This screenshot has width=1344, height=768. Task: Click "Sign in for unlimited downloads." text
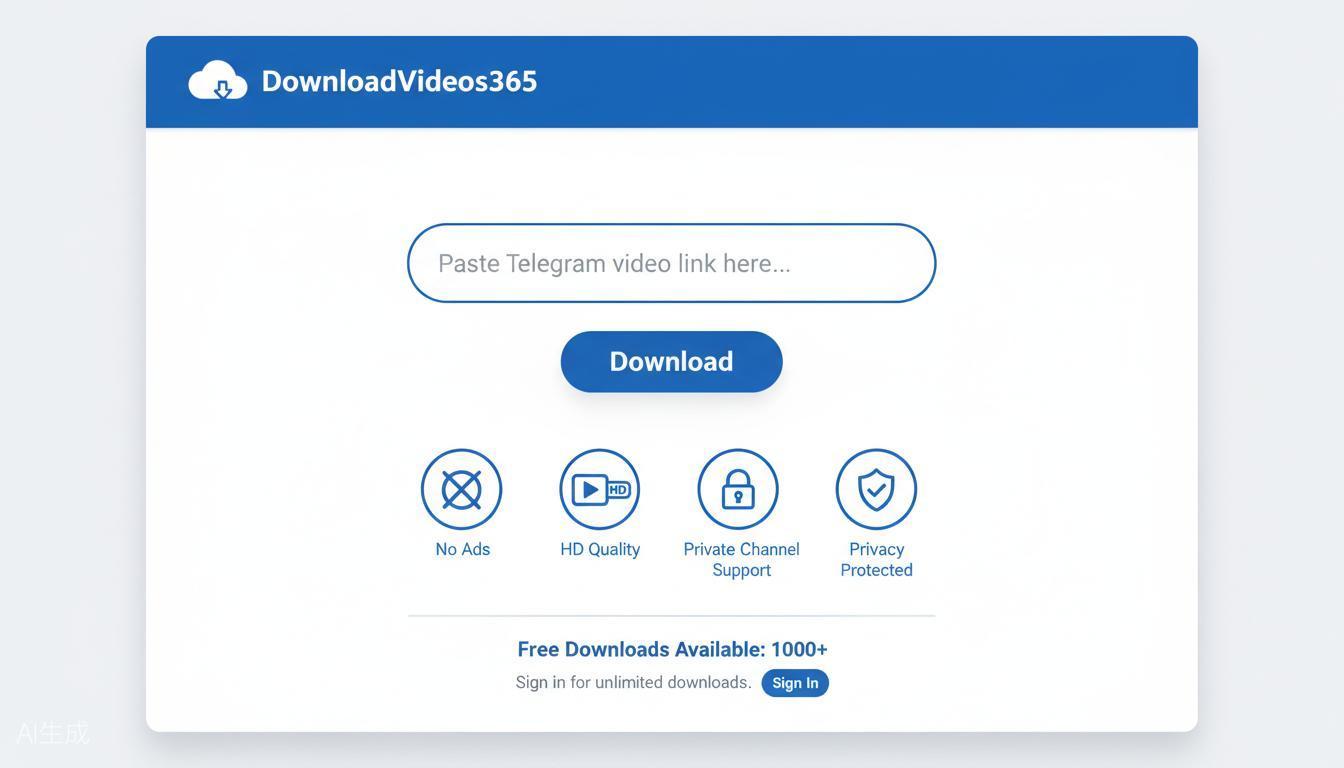tap(633, 682)
